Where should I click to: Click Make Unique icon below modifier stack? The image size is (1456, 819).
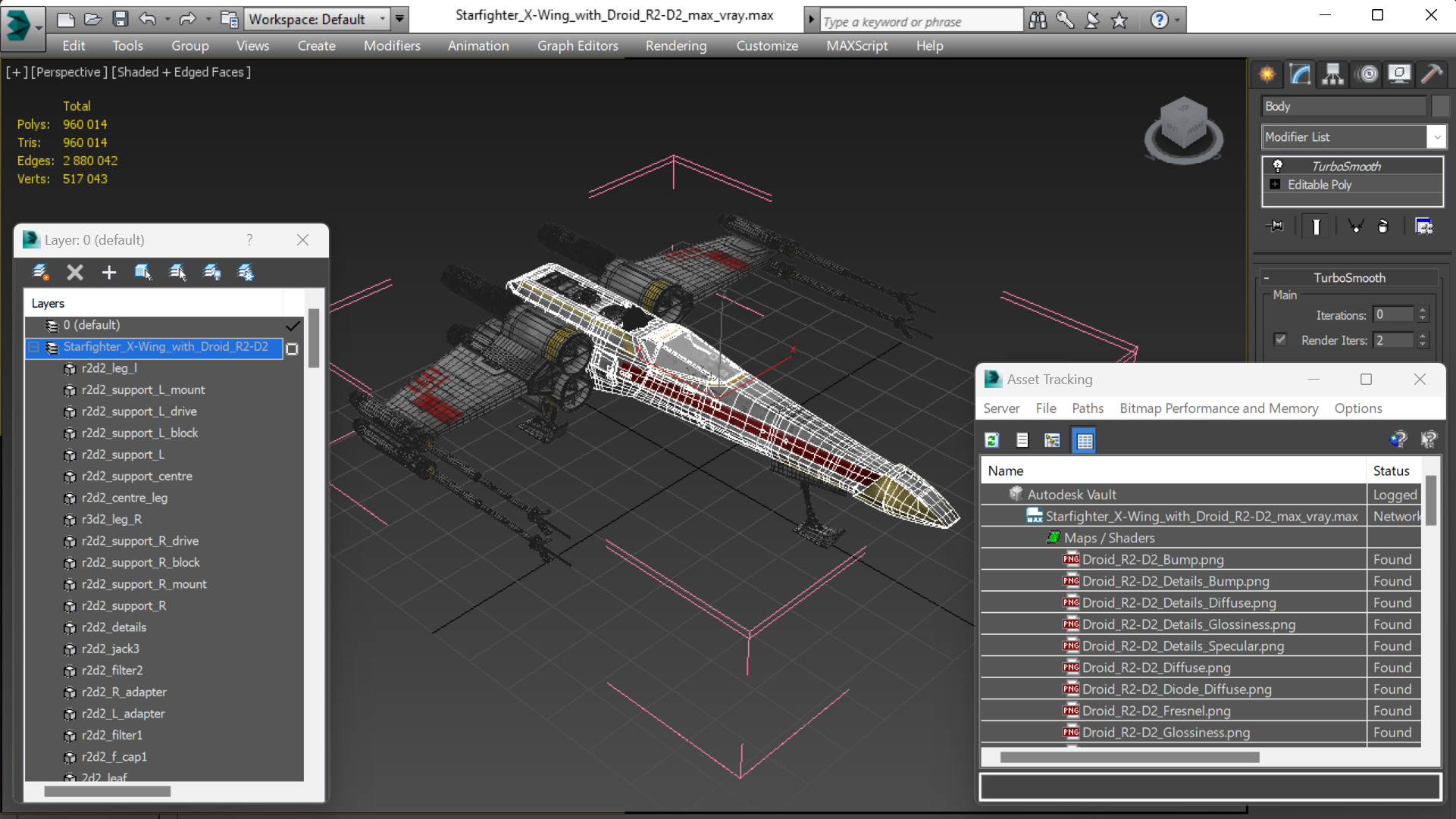point(1355,227)
